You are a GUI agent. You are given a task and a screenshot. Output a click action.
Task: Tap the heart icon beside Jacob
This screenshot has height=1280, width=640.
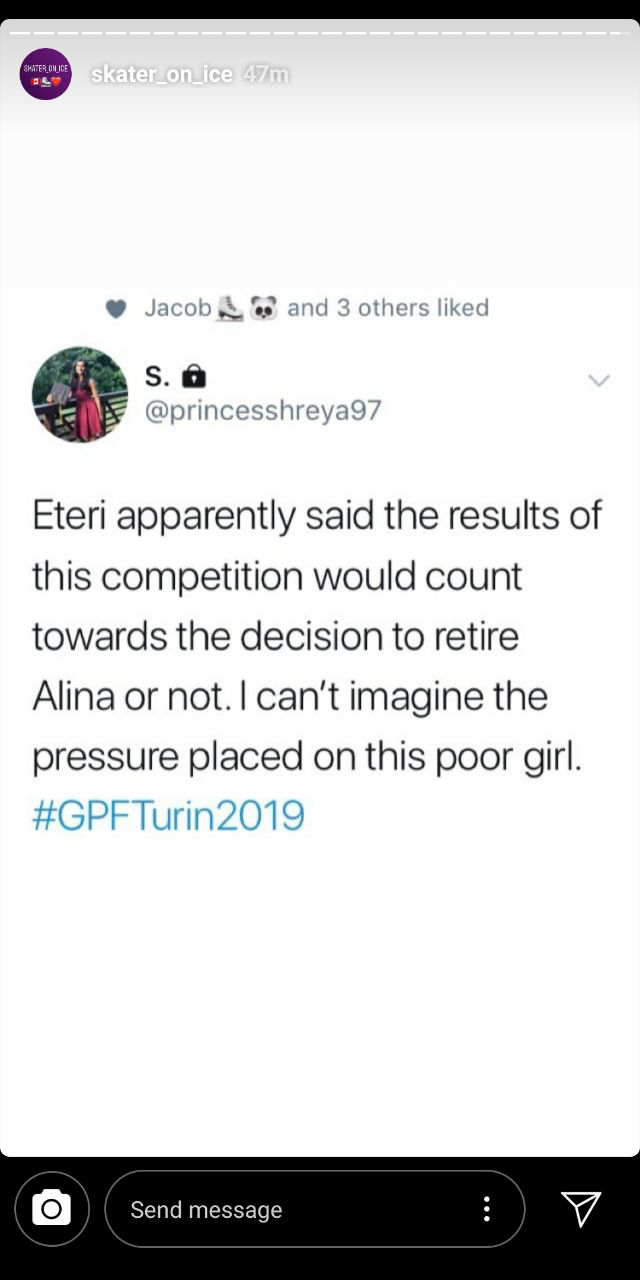116,309
